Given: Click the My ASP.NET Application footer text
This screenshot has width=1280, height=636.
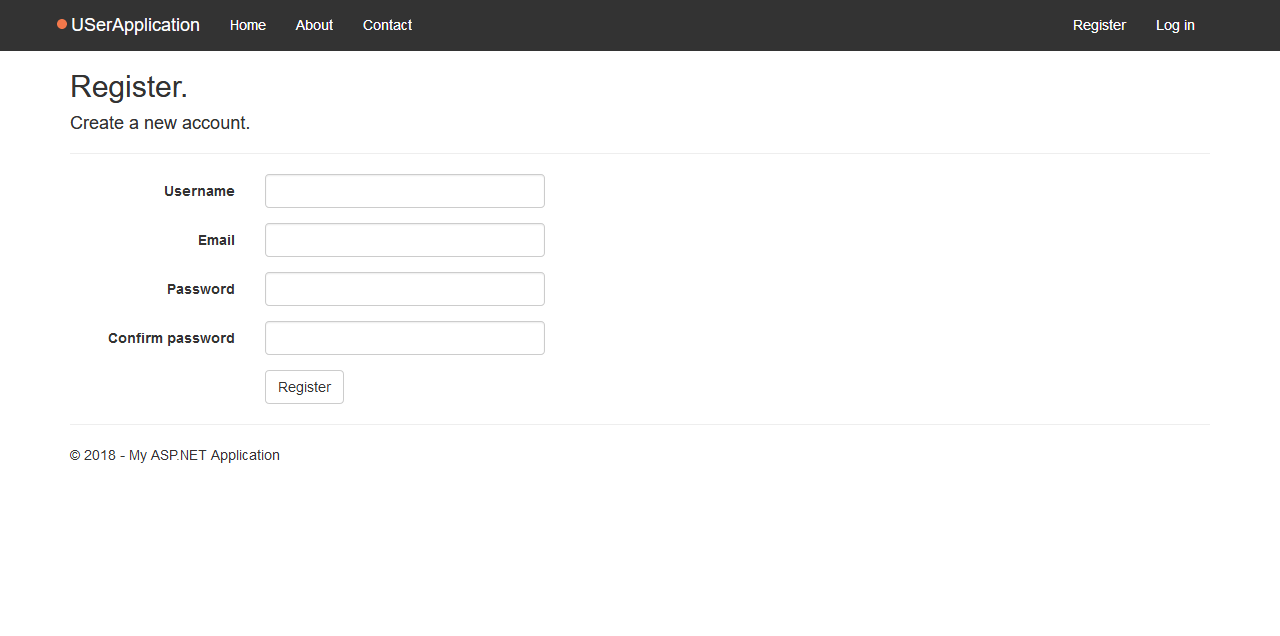Looking at the screenshot, I should point(205,455).
